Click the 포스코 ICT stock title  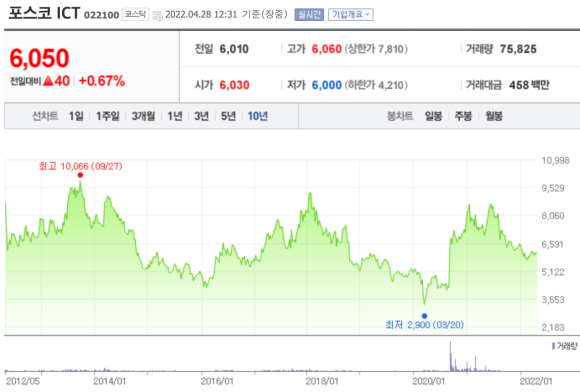tap(44, 13)
